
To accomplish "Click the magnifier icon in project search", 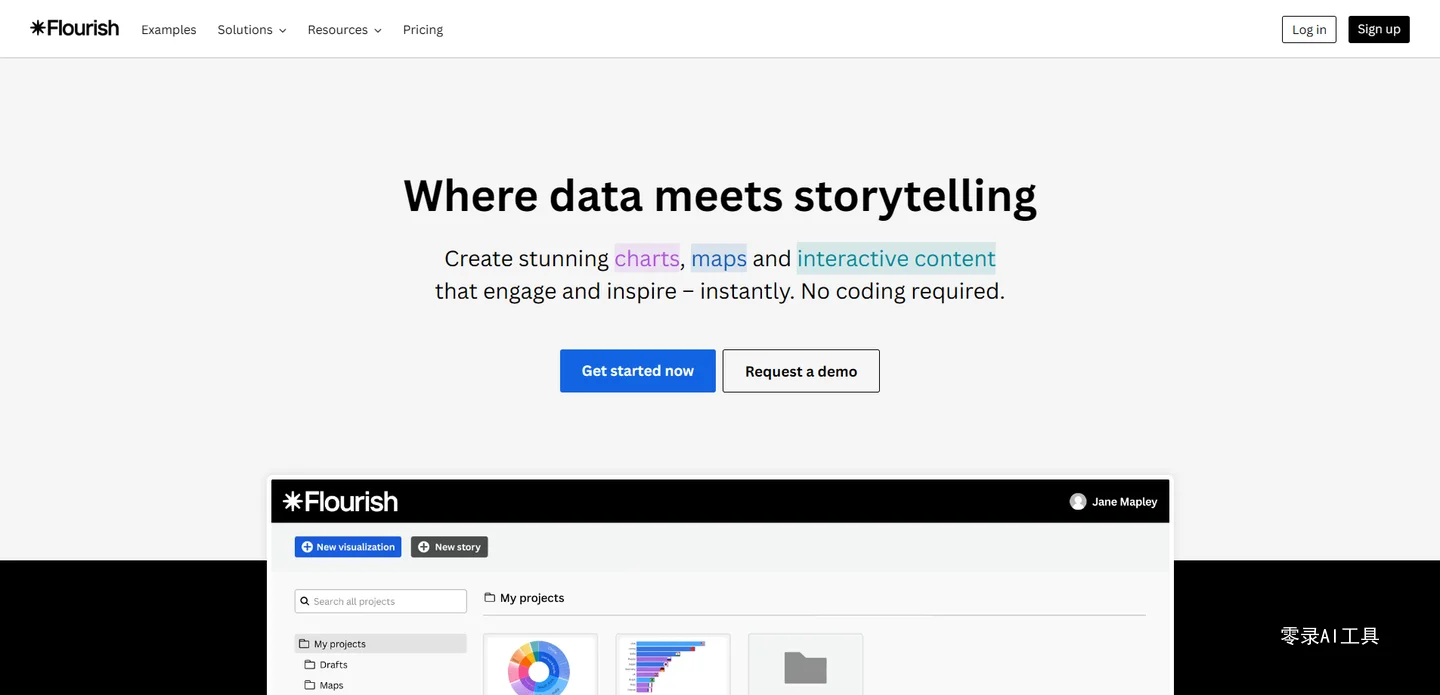I will (x=303, y=602).
